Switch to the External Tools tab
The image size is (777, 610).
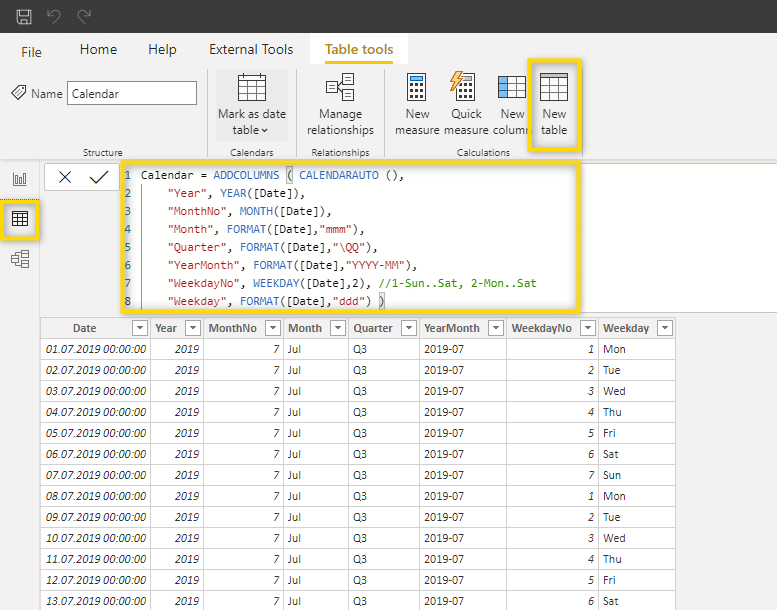[x=251, y=49]
